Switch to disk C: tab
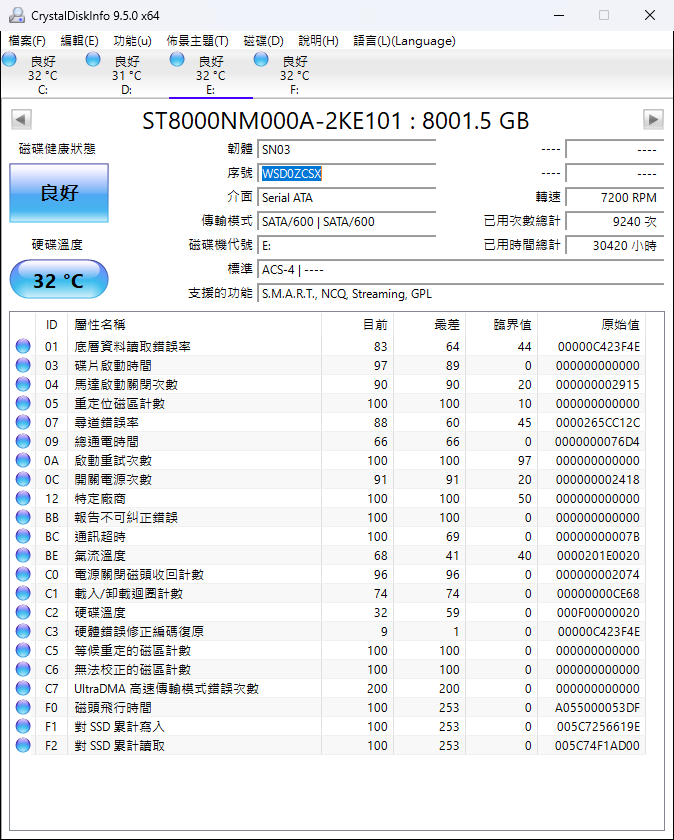 coord(43,74)
